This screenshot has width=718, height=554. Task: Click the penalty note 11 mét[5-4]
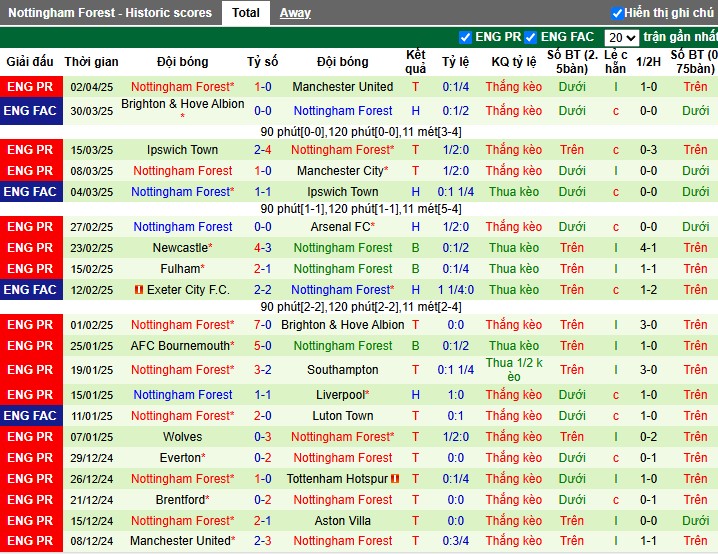click(x=432, y=209)
